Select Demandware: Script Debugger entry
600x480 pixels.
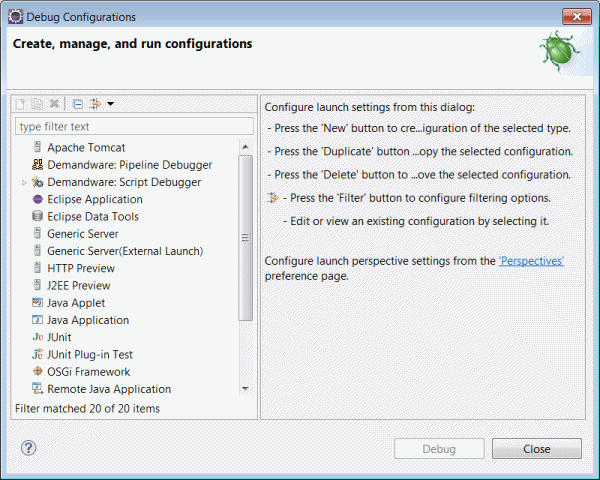[x=124, y=182]
